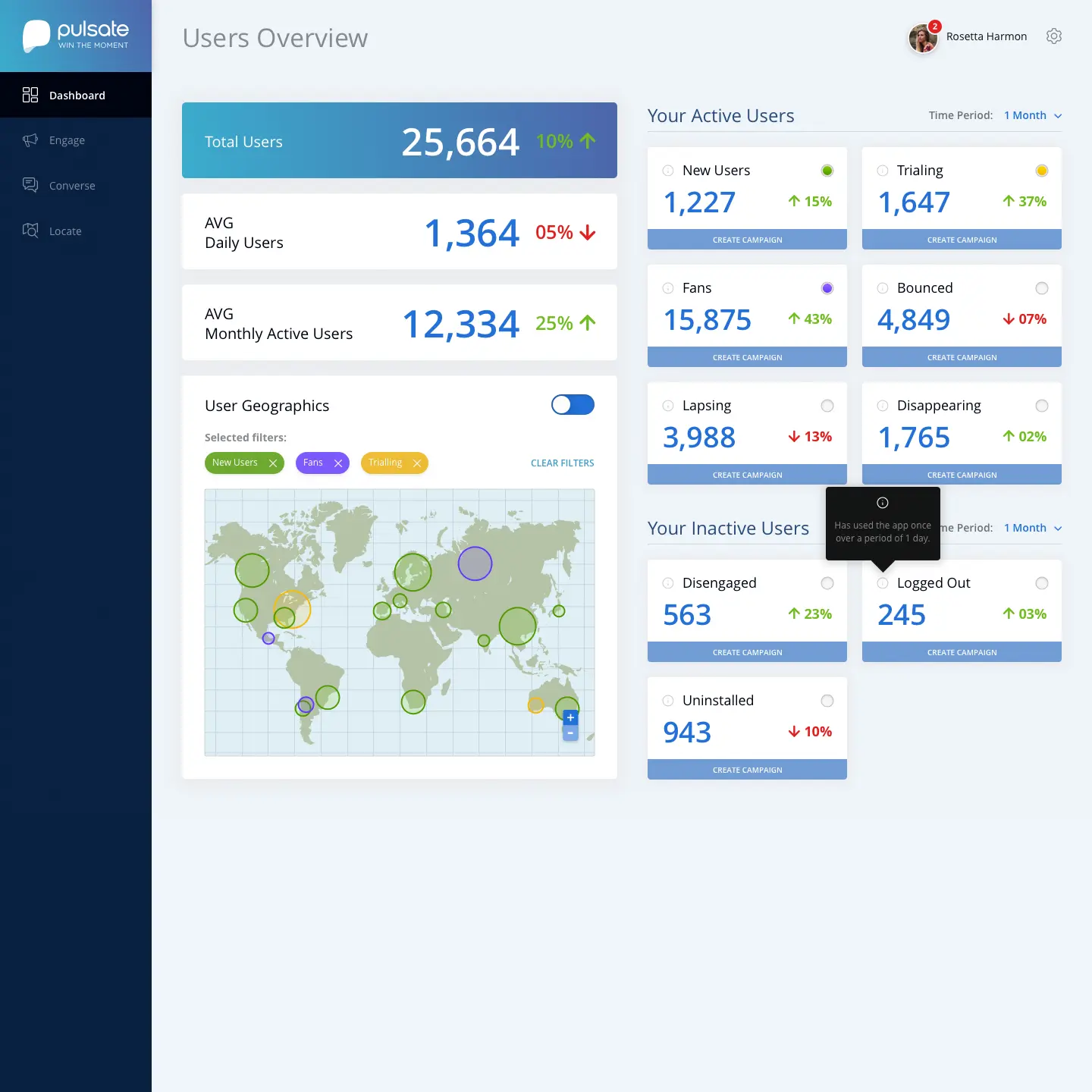Open the Locate sidebar section
This screenshot has width=1092, height=1092.
point(65,231)
